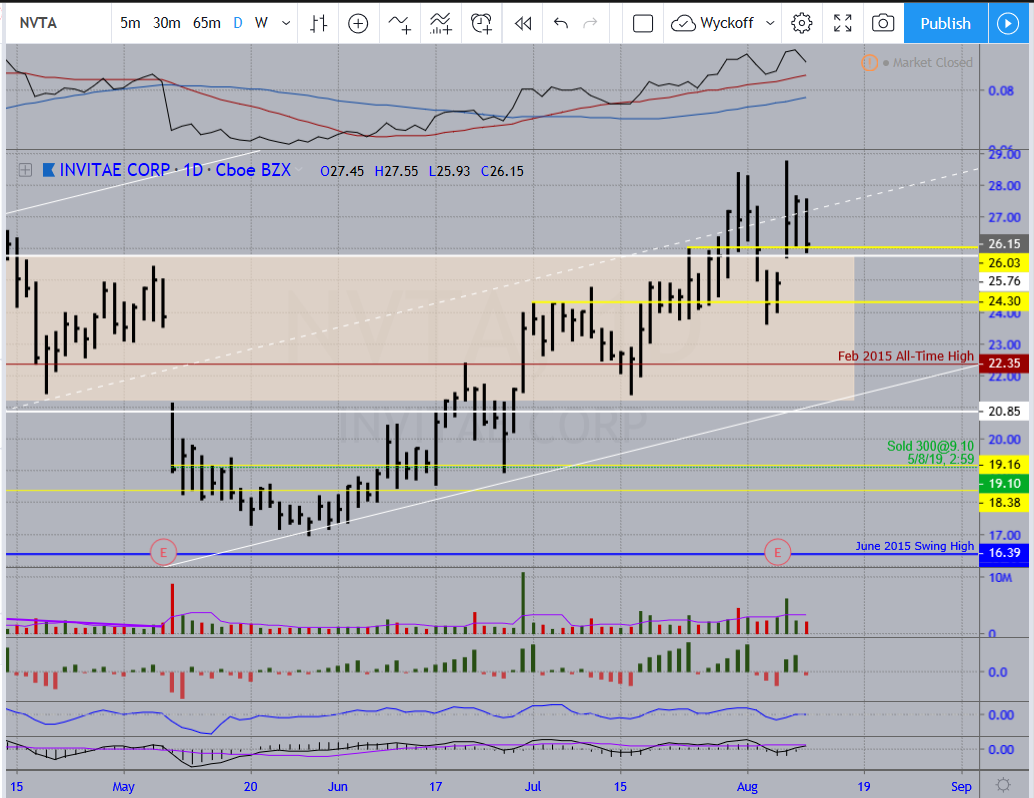The height and width of the screenshot is (798, 1034).
Task: Toggle the left earnings E marker
Action: pyautogui.click(x=163, y=550)
